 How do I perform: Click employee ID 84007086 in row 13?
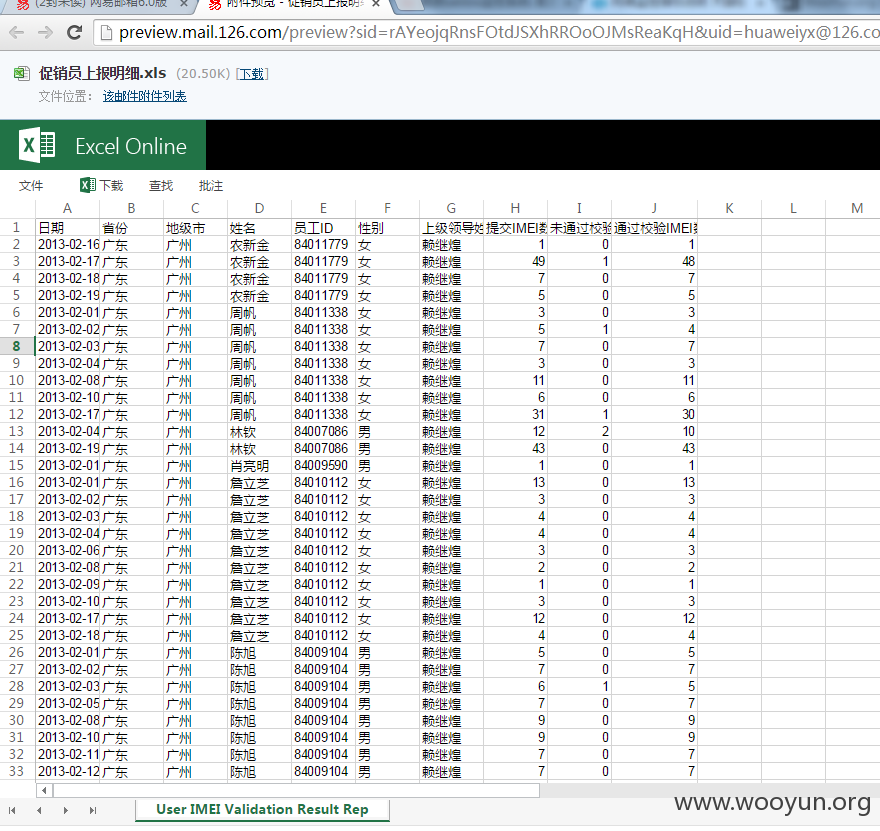[323, 431]
